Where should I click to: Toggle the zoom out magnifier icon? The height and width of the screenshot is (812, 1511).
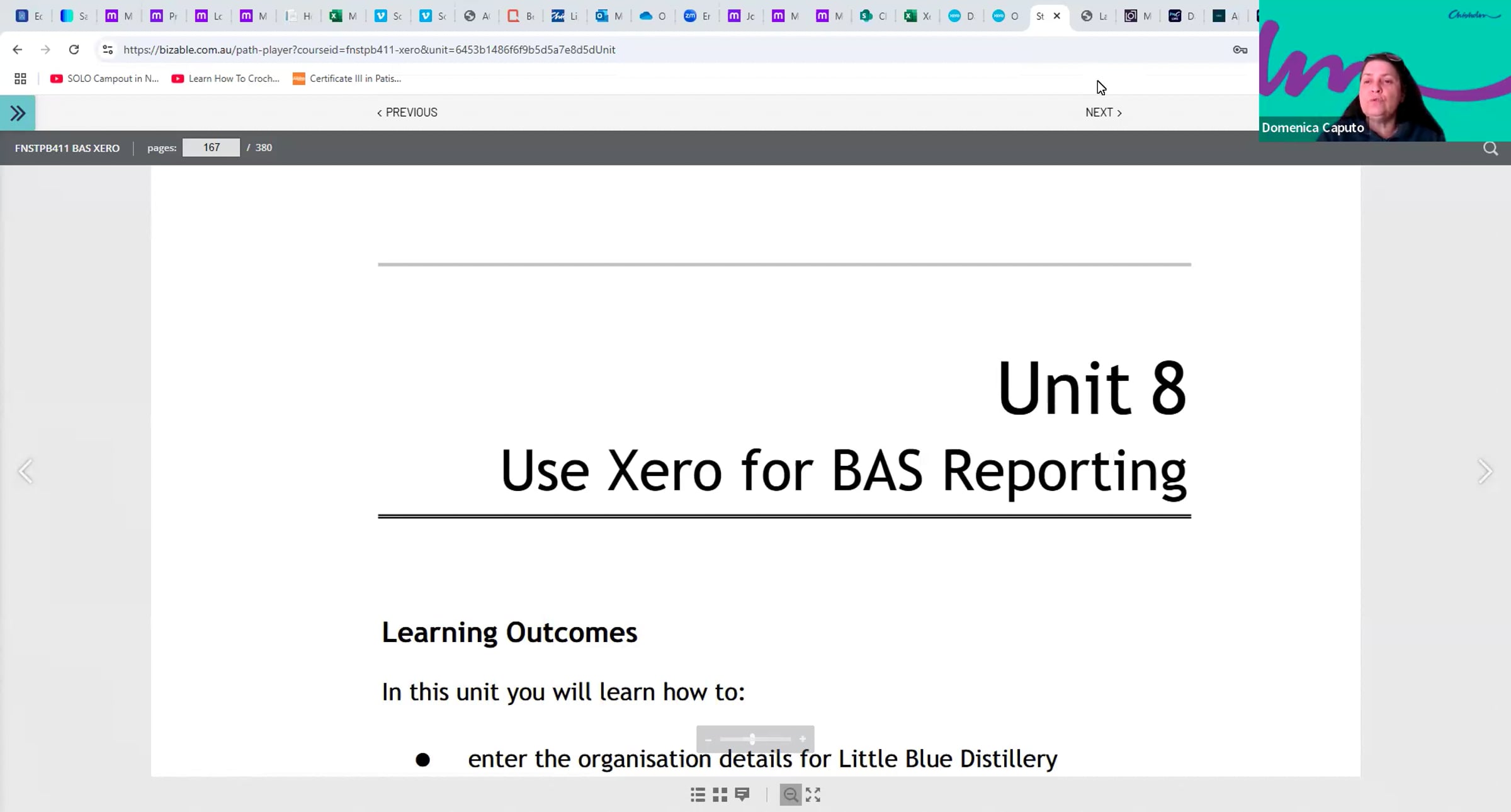(x=790, y=795)
